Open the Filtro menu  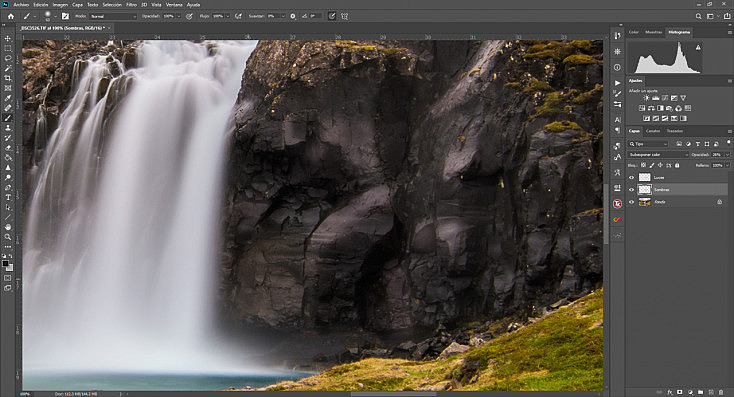pos(132,5)
